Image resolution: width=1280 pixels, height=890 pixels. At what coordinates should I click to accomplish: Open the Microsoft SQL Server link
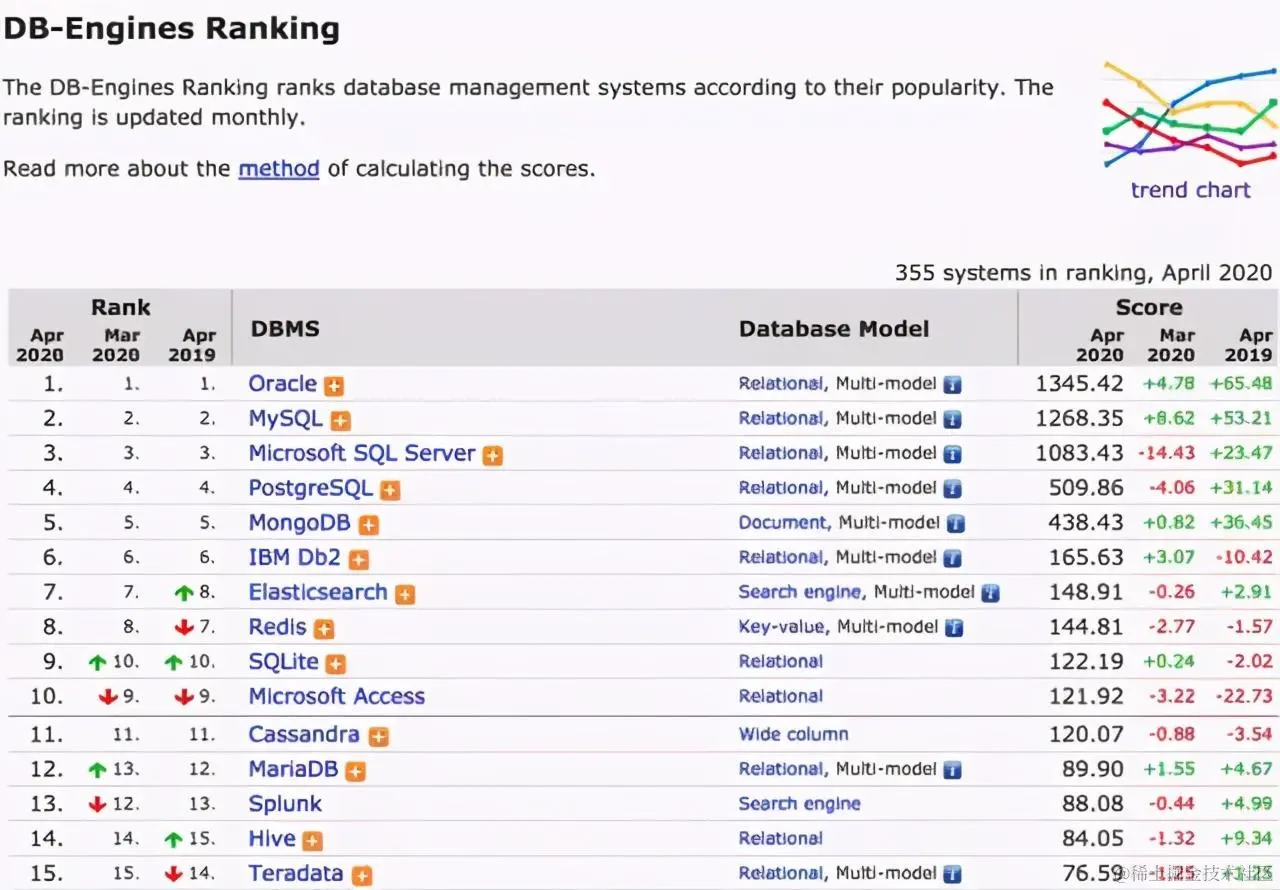pyautogui.click(x=362, y=453)
